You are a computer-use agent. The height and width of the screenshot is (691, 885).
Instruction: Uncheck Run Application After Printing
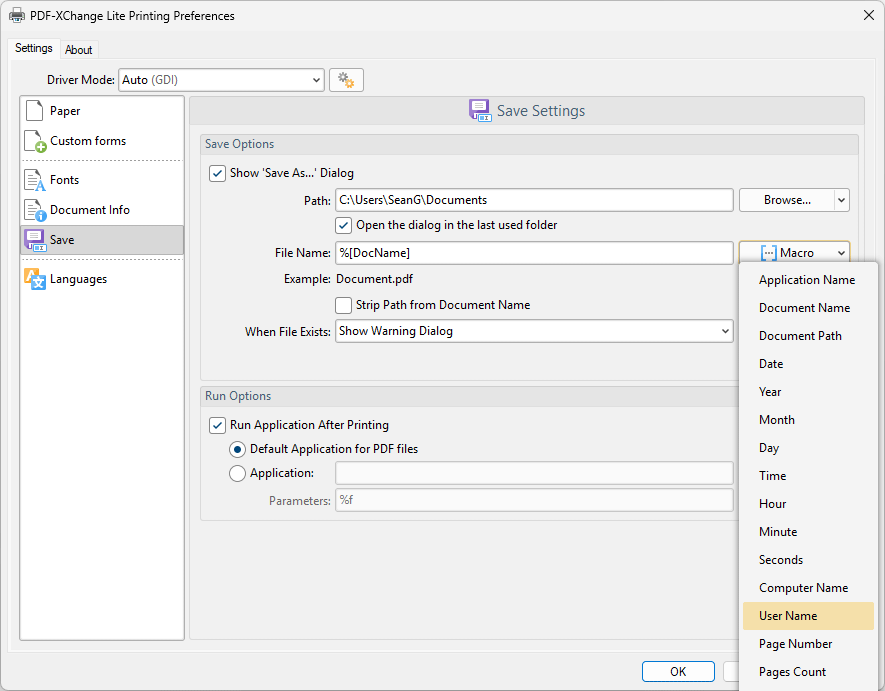(217, 425)
